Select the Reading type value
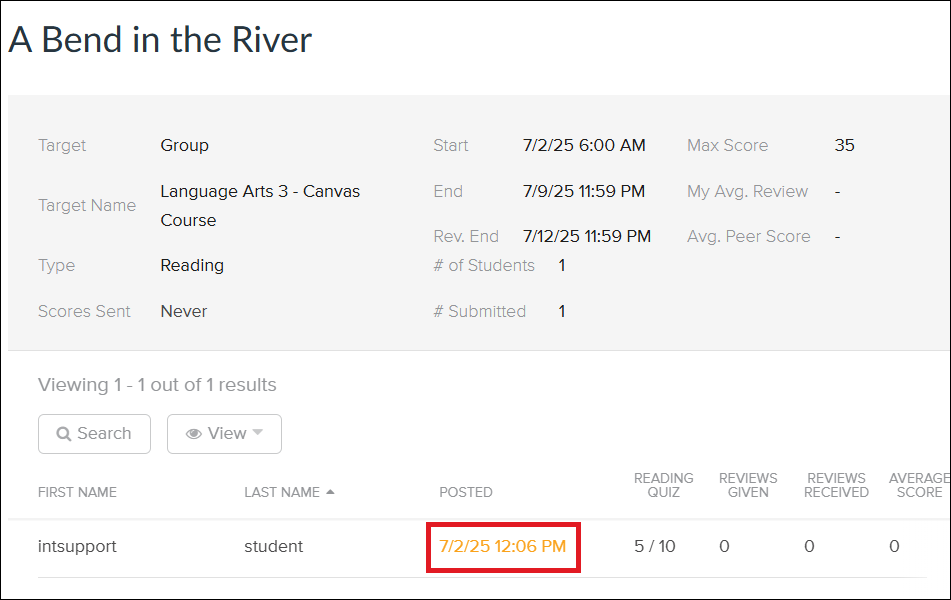This screenshot has height=600, width=951. pyautogui.click(x=191, y=265)
